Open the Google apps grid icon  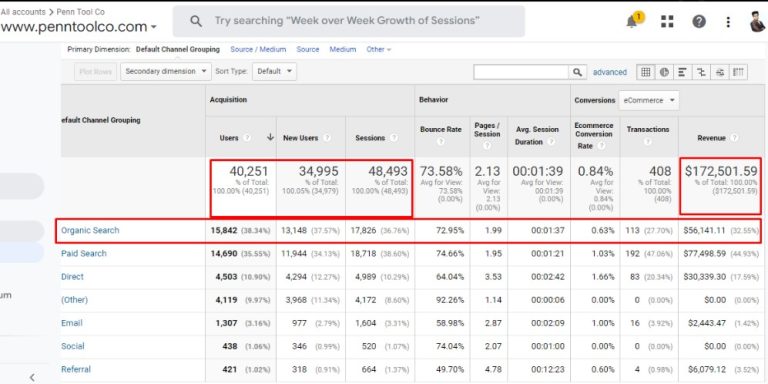click(x=667, y=22)
